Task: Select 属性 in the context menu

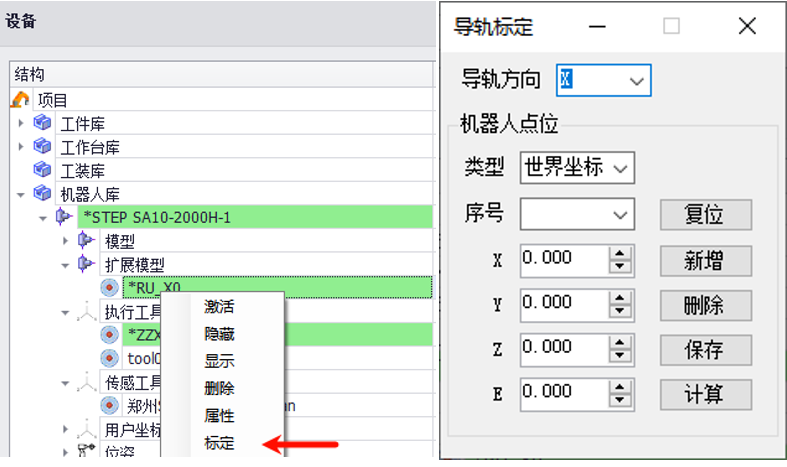Action: tap(220, 415)
